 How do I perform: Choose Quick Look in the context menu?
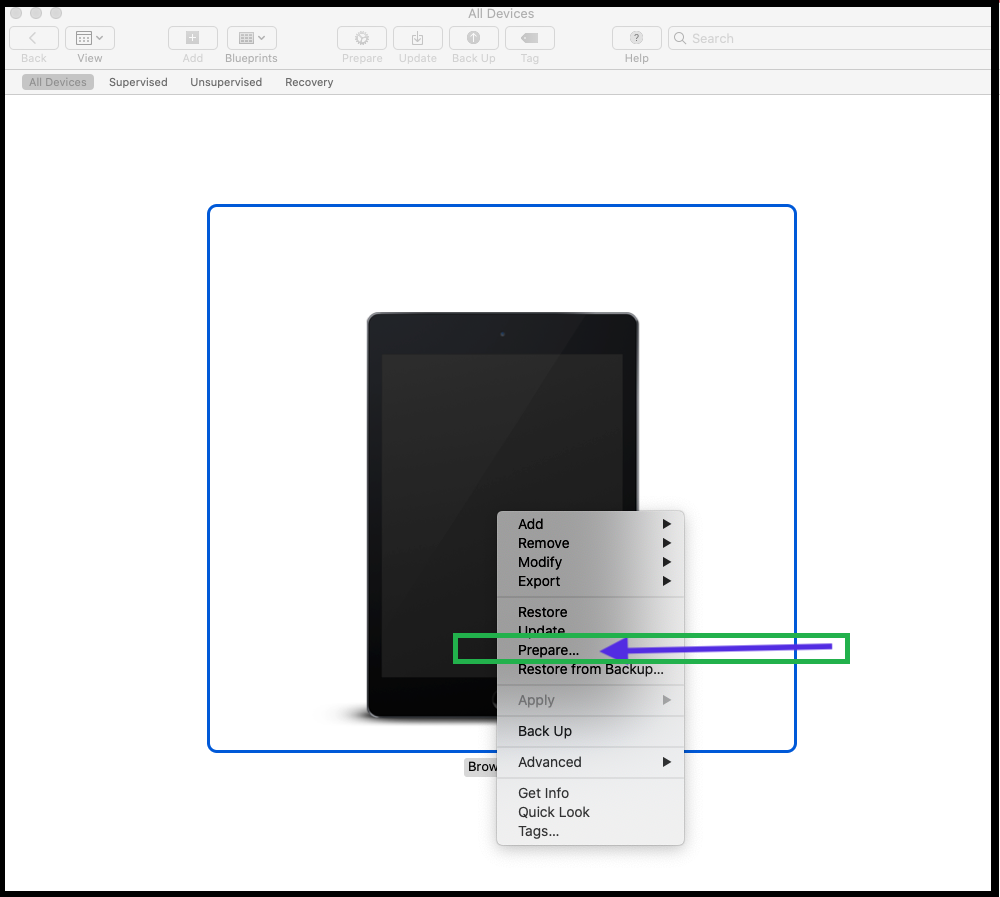(553, 812)
